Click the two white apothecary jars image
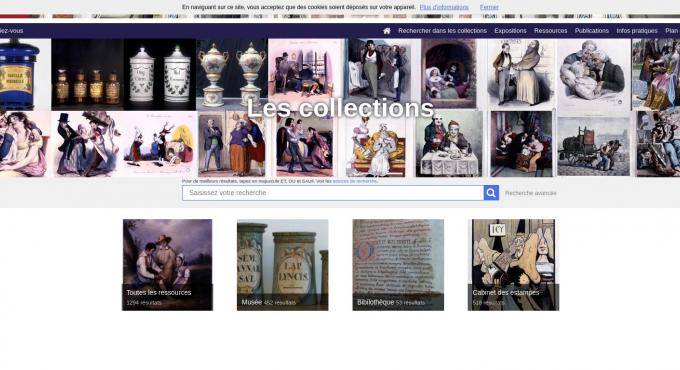This screenshot has height=370, width=680. 160,74
